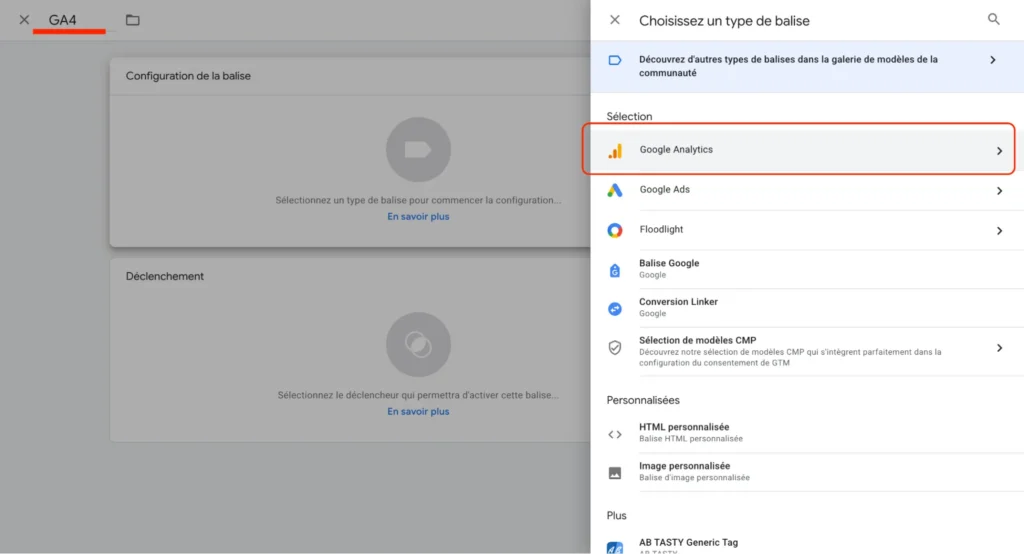Click the Personnalisées section label
This screenshot has height=554, width=1024.
pyautogui.click(x=643, y=400)
